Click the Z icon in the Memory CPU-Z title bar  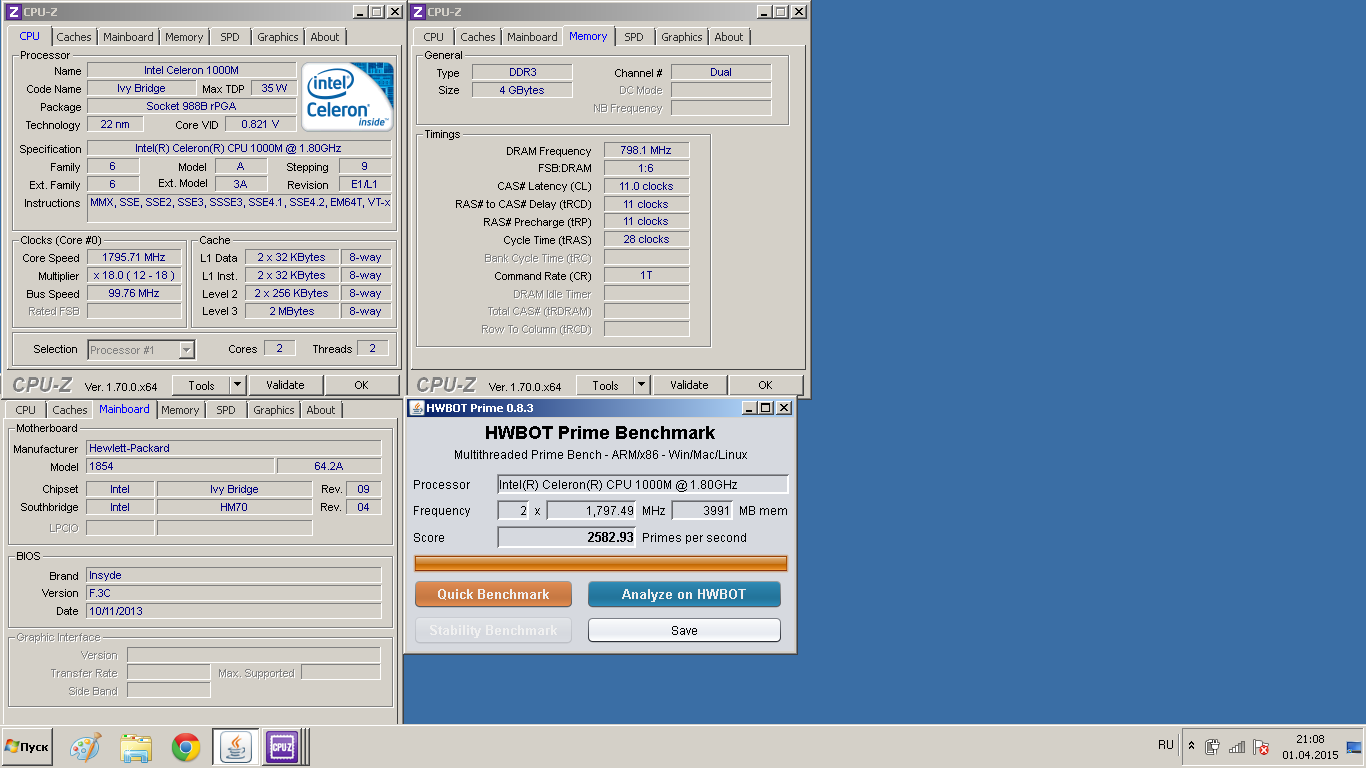click(x=417, y=12)
